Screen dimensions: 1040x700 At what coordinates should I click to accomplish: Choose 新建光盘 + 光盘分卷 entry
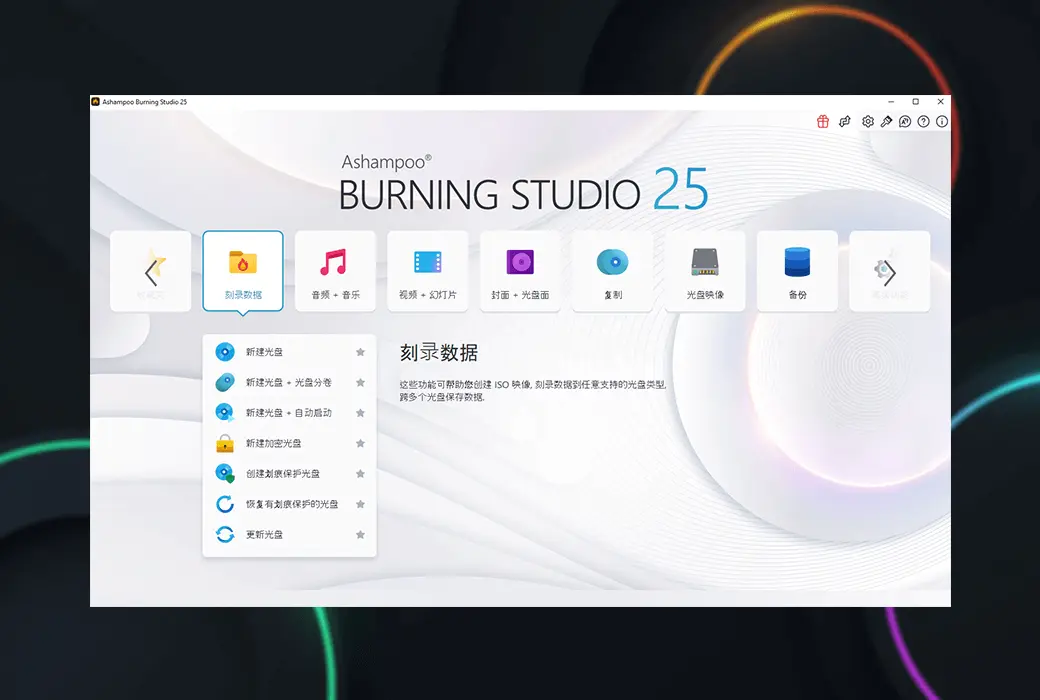pos(289,382)
